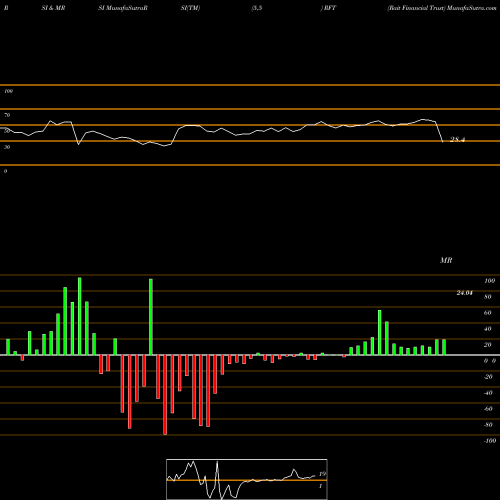This screenshot has height=500, width=500.
Task: Click the MR axis label -60
Action: (488, 409)
